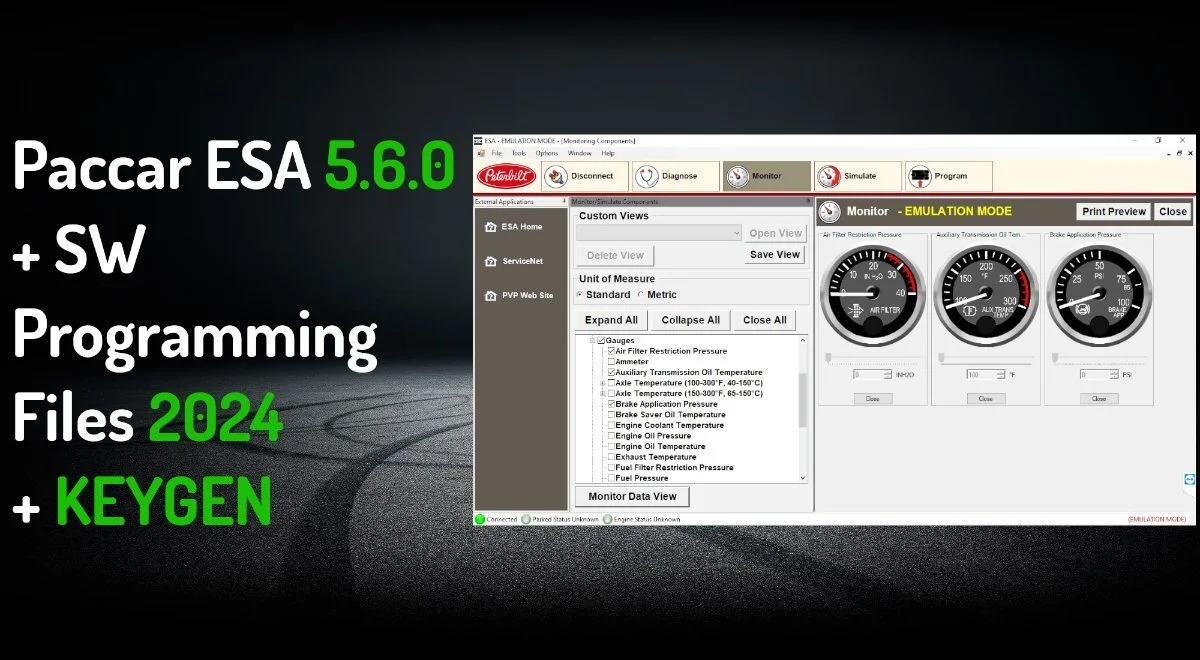Select the Metric unit radio button
The image size is (1200, 660).
pos(640,295)
